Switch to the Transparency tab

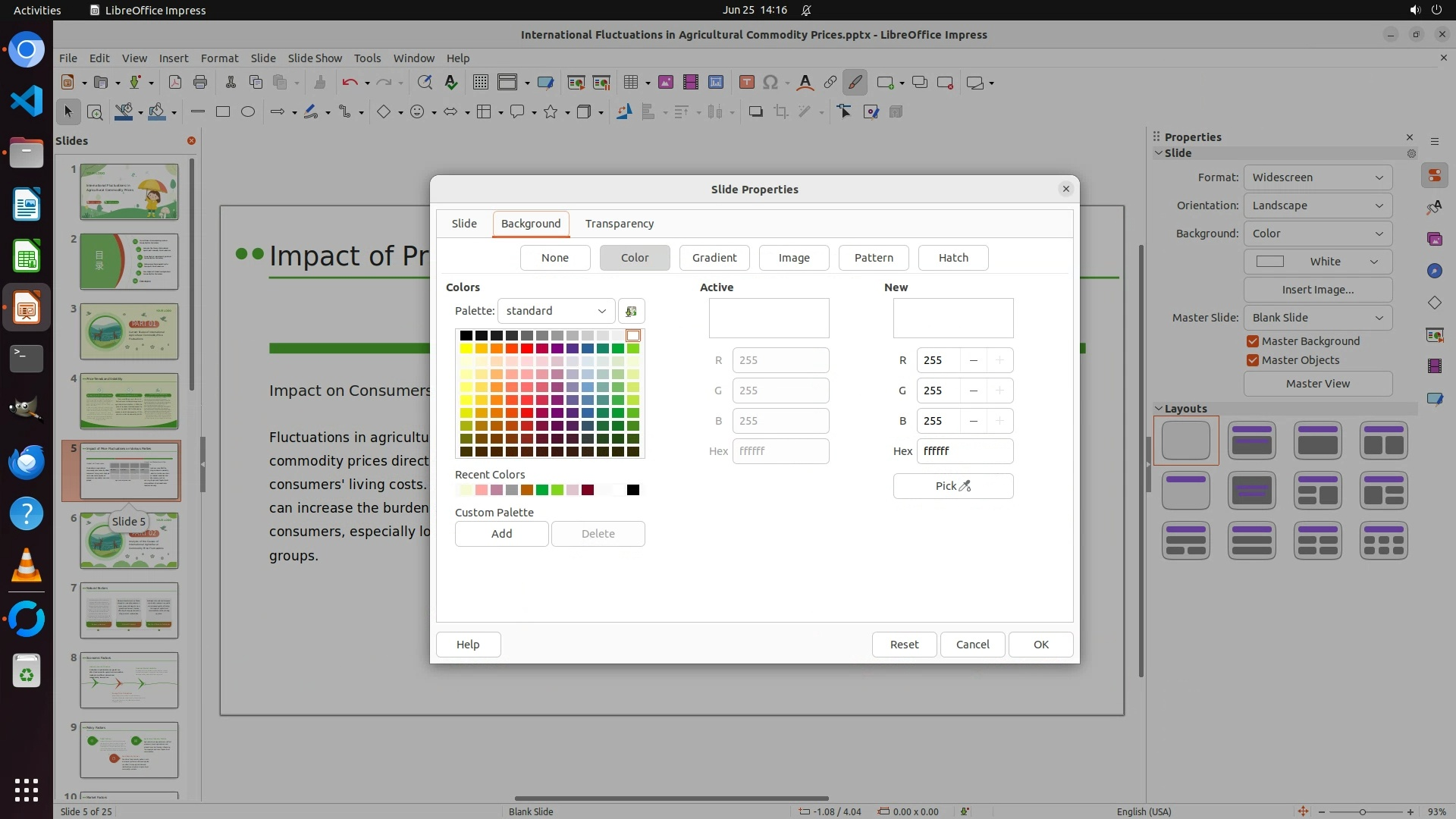[x=619, y=224]
